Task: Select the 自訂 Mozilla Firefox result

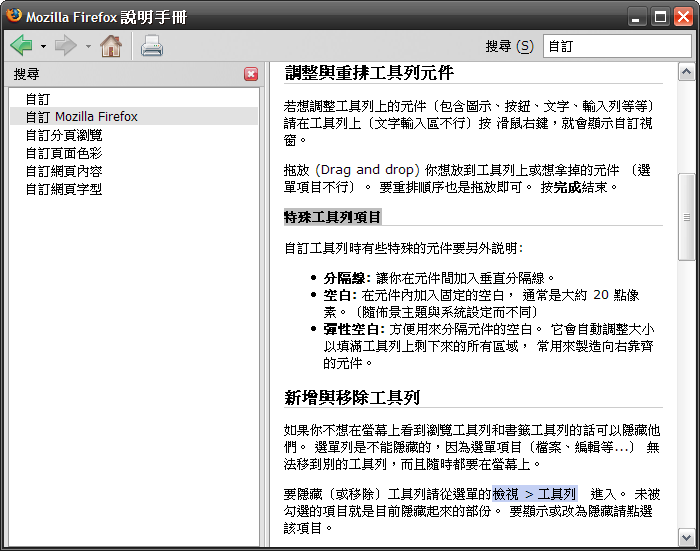Action: coord(133,117)
